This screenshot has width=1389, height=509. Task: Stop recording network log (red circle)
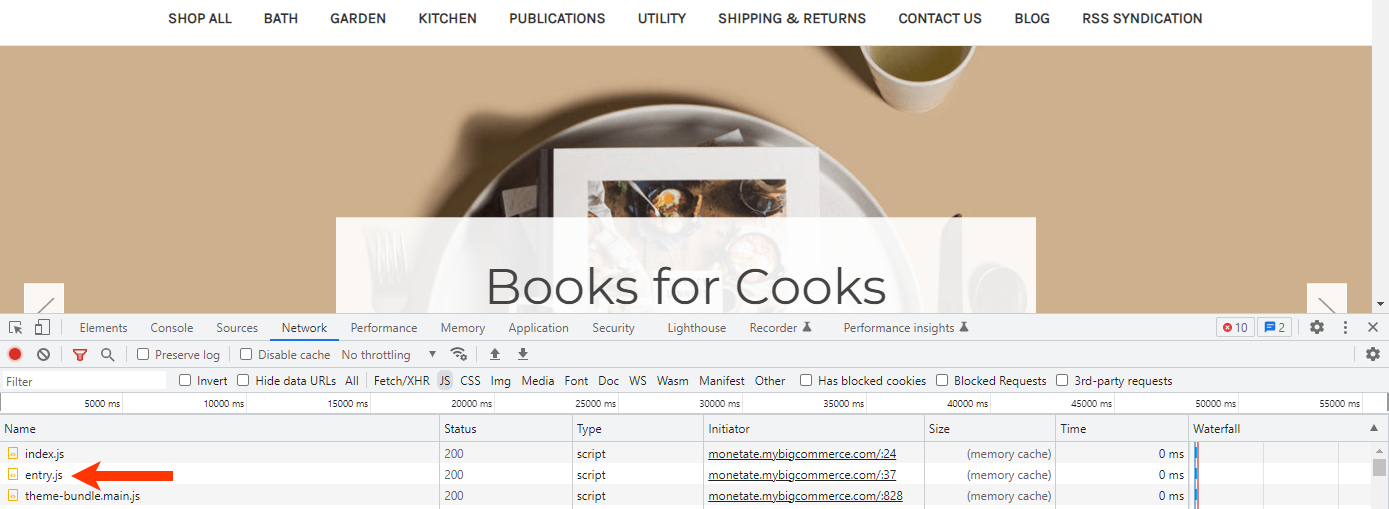point(15,354)
